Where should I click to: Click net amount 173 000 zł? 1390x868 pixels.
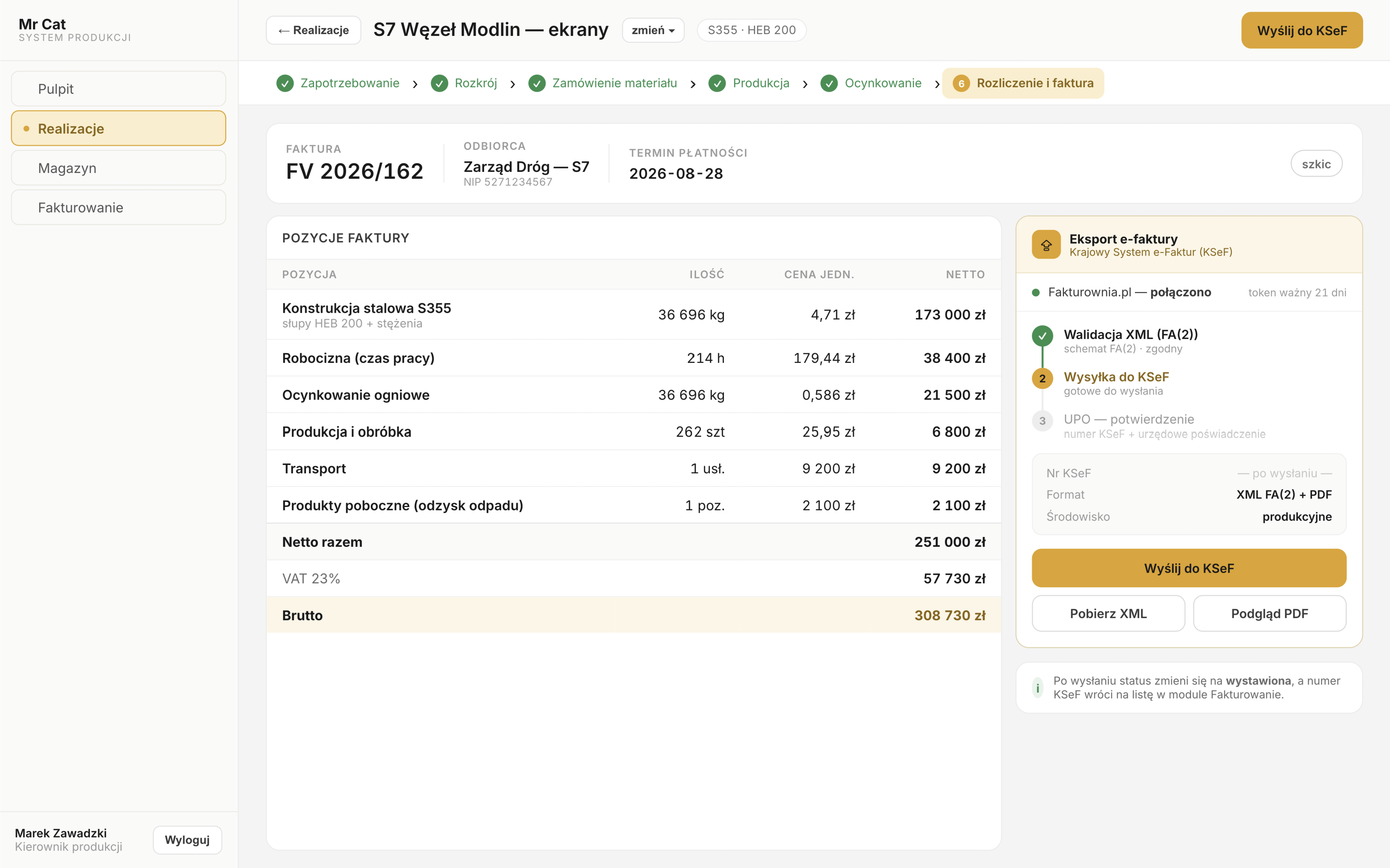pyautogui.click(x=950, y=315)
